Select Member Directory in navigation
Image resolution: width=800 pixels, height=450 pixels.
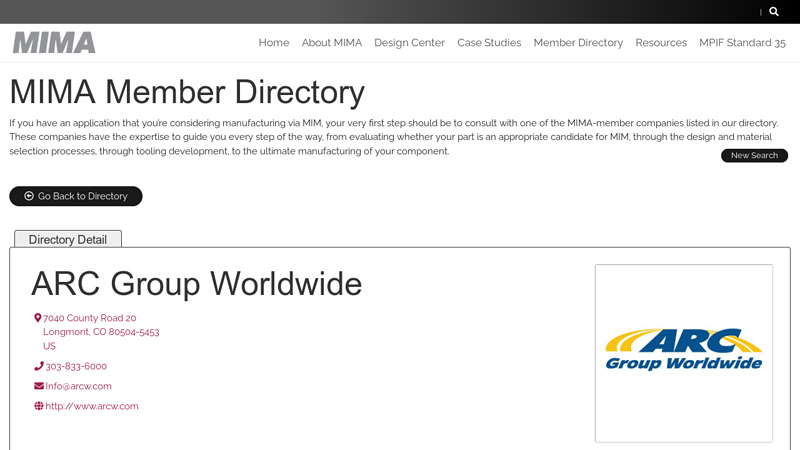[578, 43]
